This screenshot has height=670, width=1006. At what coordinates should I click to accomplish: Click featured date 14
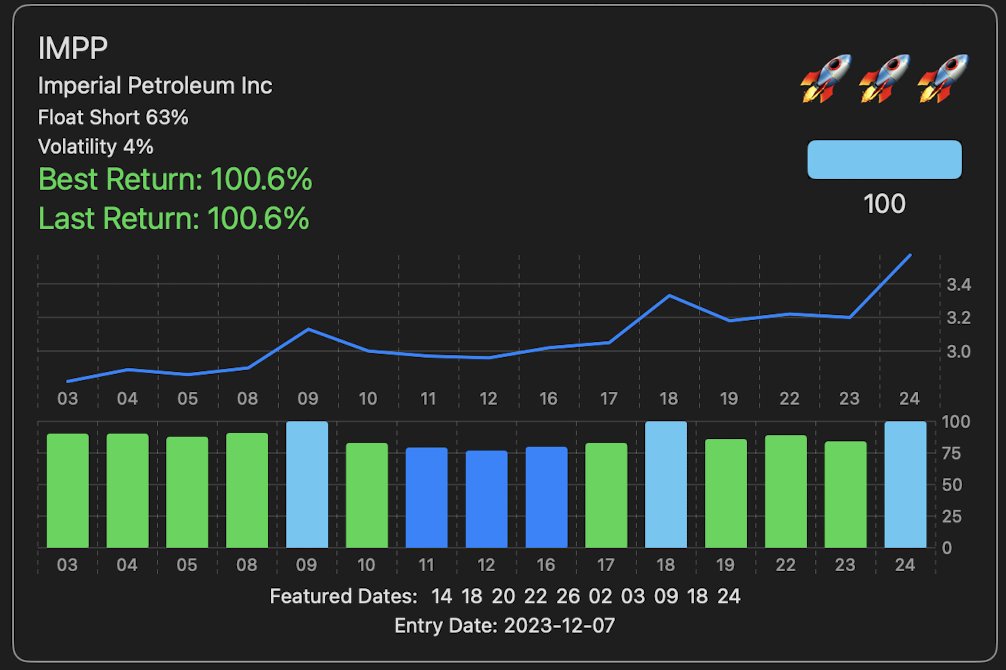tap(441, 596)
